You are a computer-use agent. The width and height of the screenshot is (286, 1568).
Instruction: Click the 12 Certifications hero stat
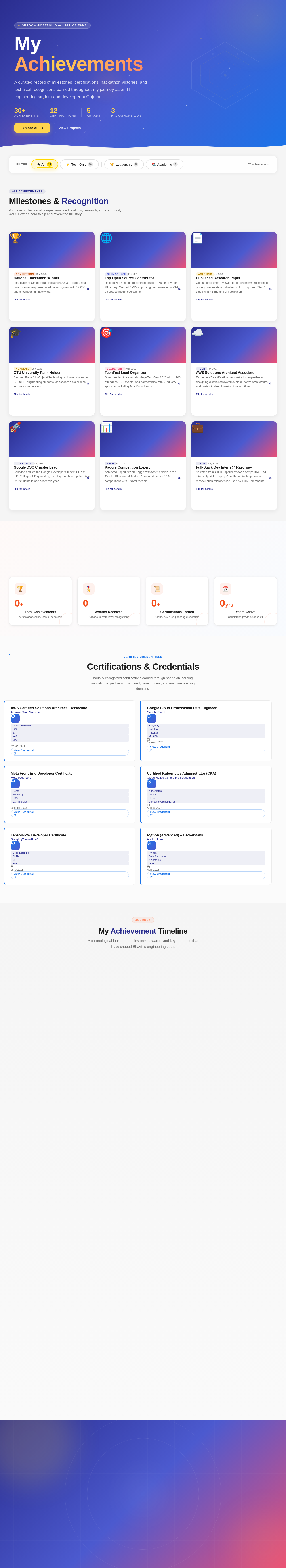coord(63,112)
